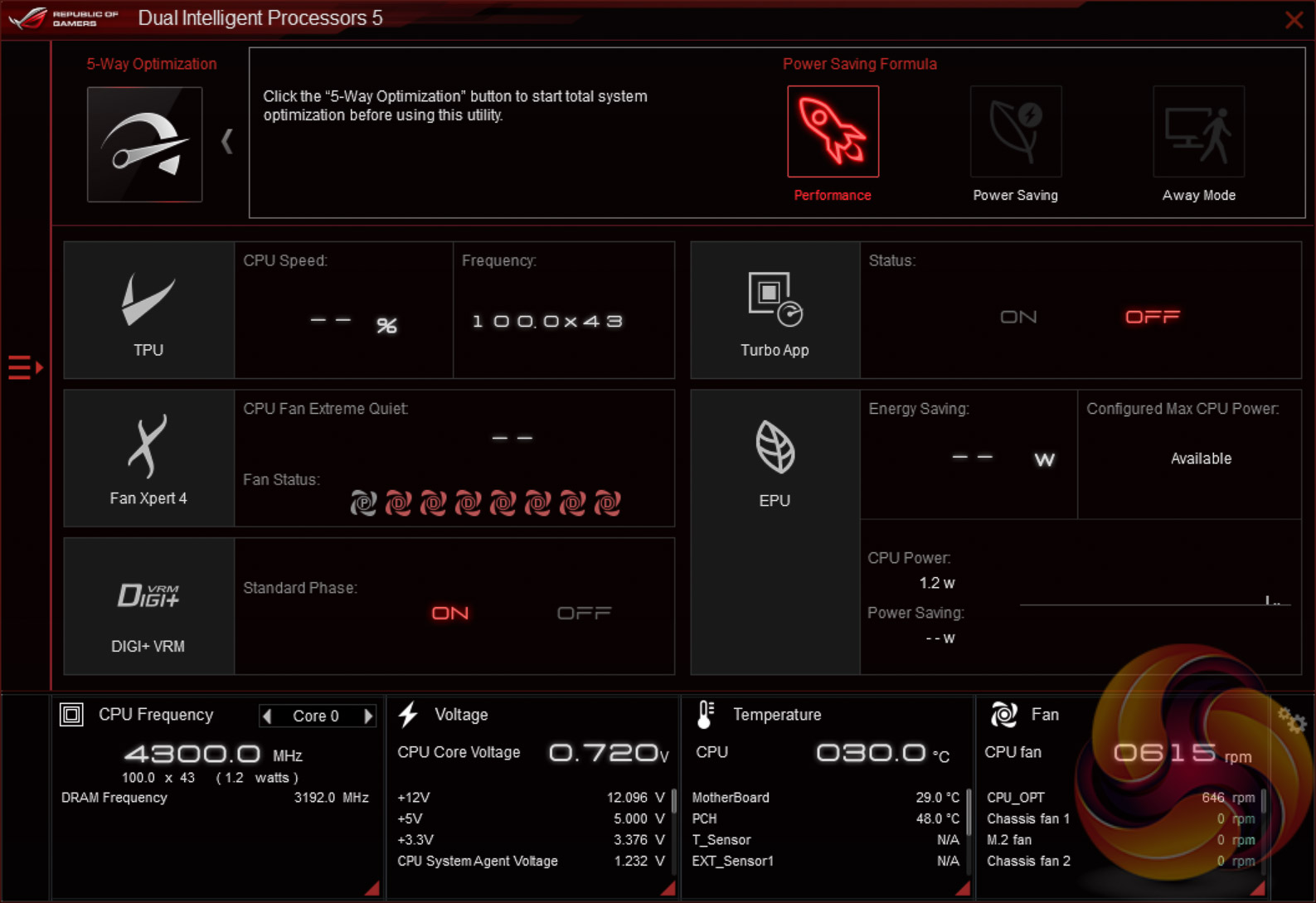Click the PCH temperature row
1316x903 pixels.
tap(826, 818)
